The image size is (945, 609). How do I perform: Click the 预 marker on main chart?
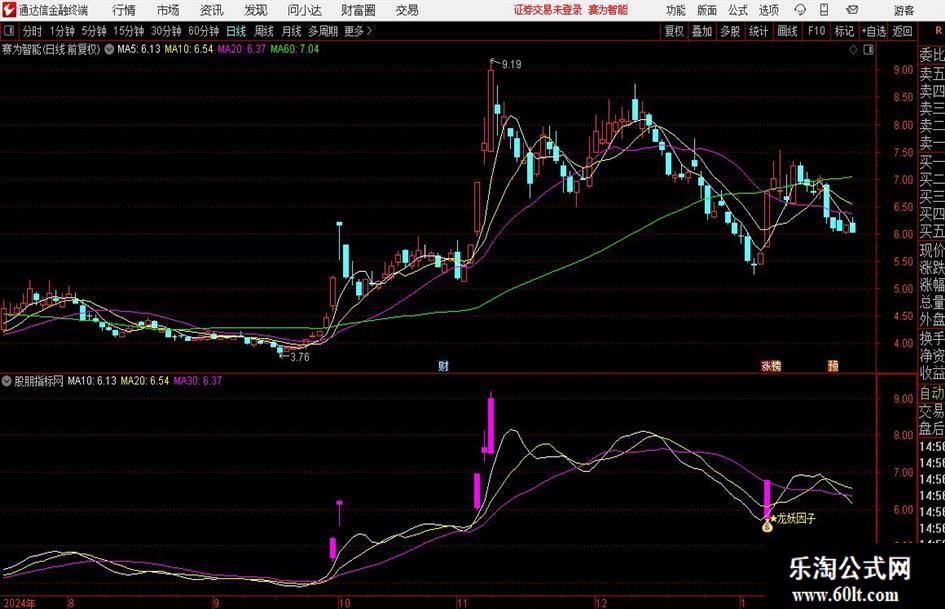click(833, 365)
